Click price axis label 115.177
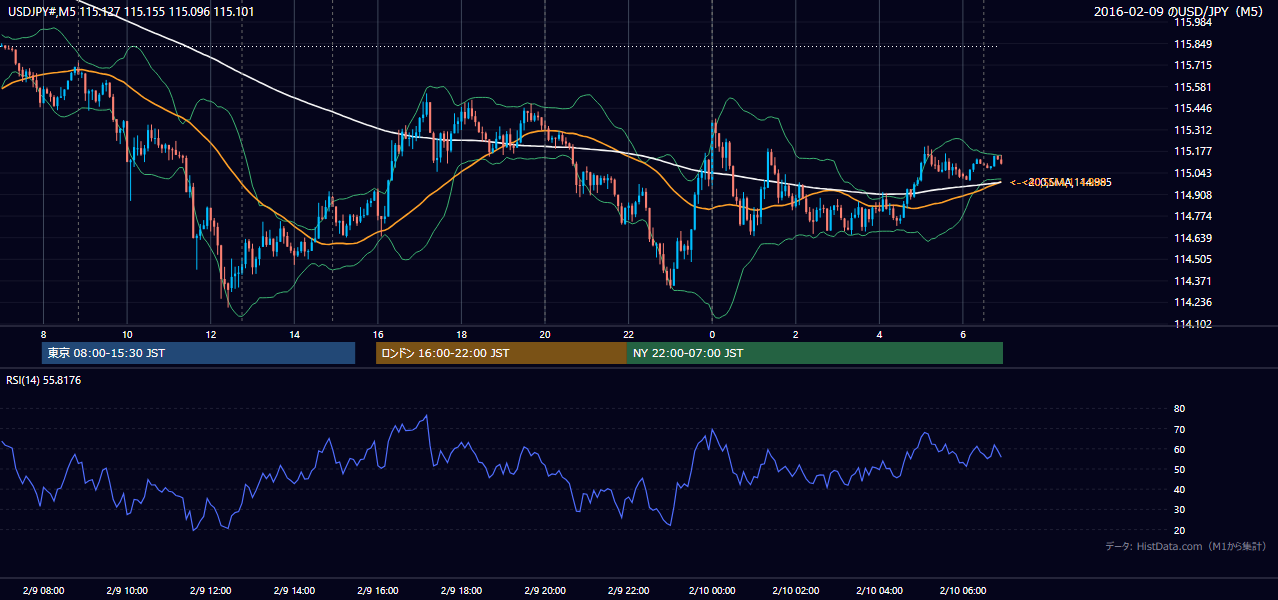 tap(1193, 151)
